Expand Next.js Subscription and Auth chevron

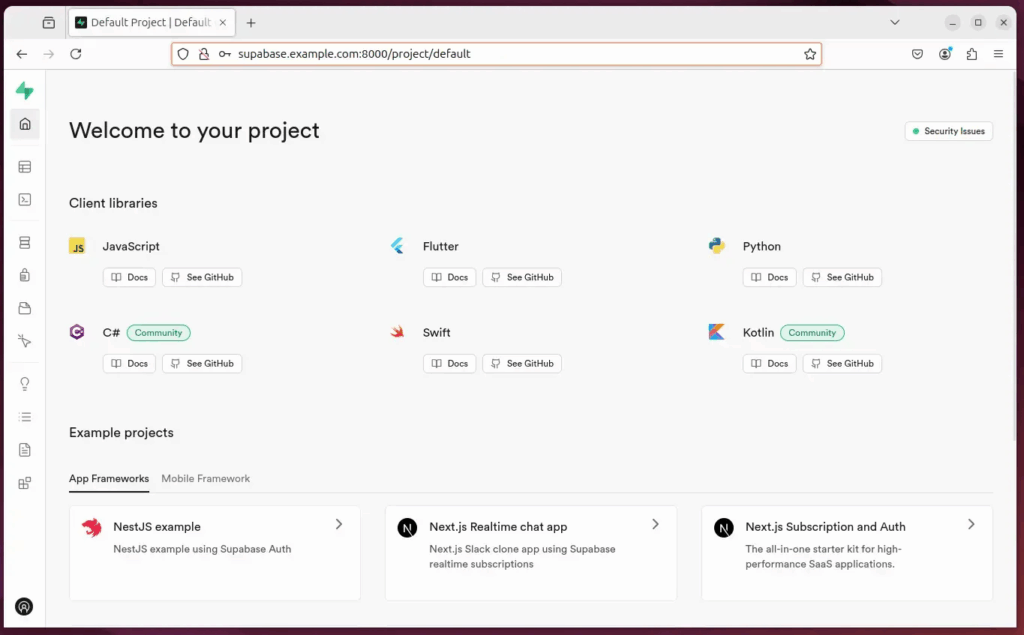(x=971, y=525)
